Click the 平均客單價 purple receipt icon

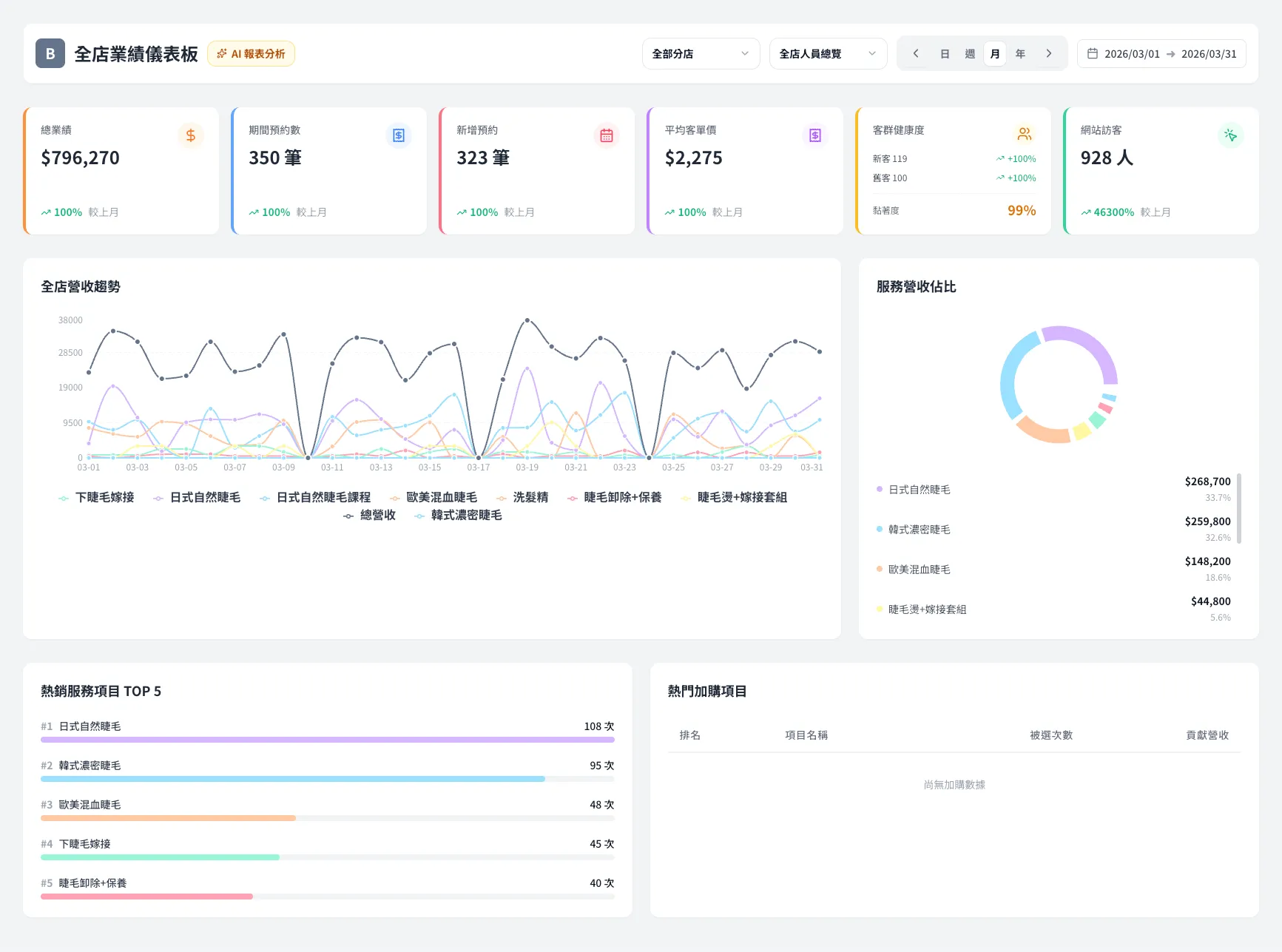pyautogui.click(x=814, y=135)
